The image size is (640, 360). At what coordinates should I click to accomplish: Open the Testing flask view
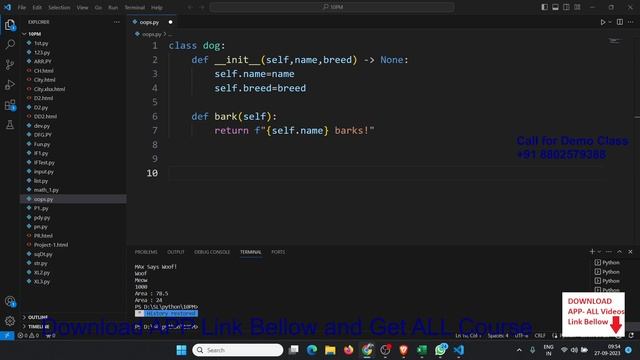(x=10, y=125)
